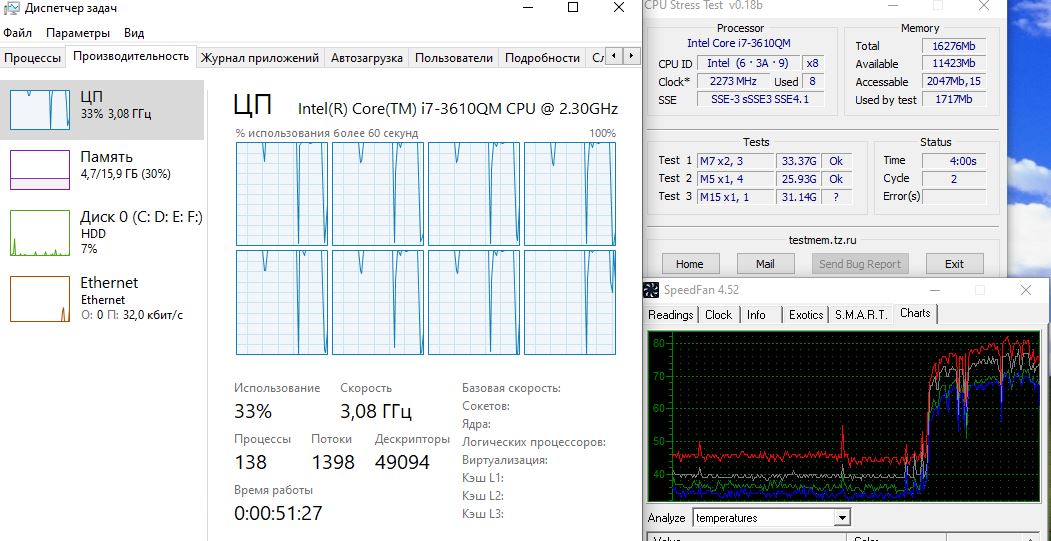Click the Clock value 2273 MHz
This screenshot has width=1051, height=541.
coord(734,82)
